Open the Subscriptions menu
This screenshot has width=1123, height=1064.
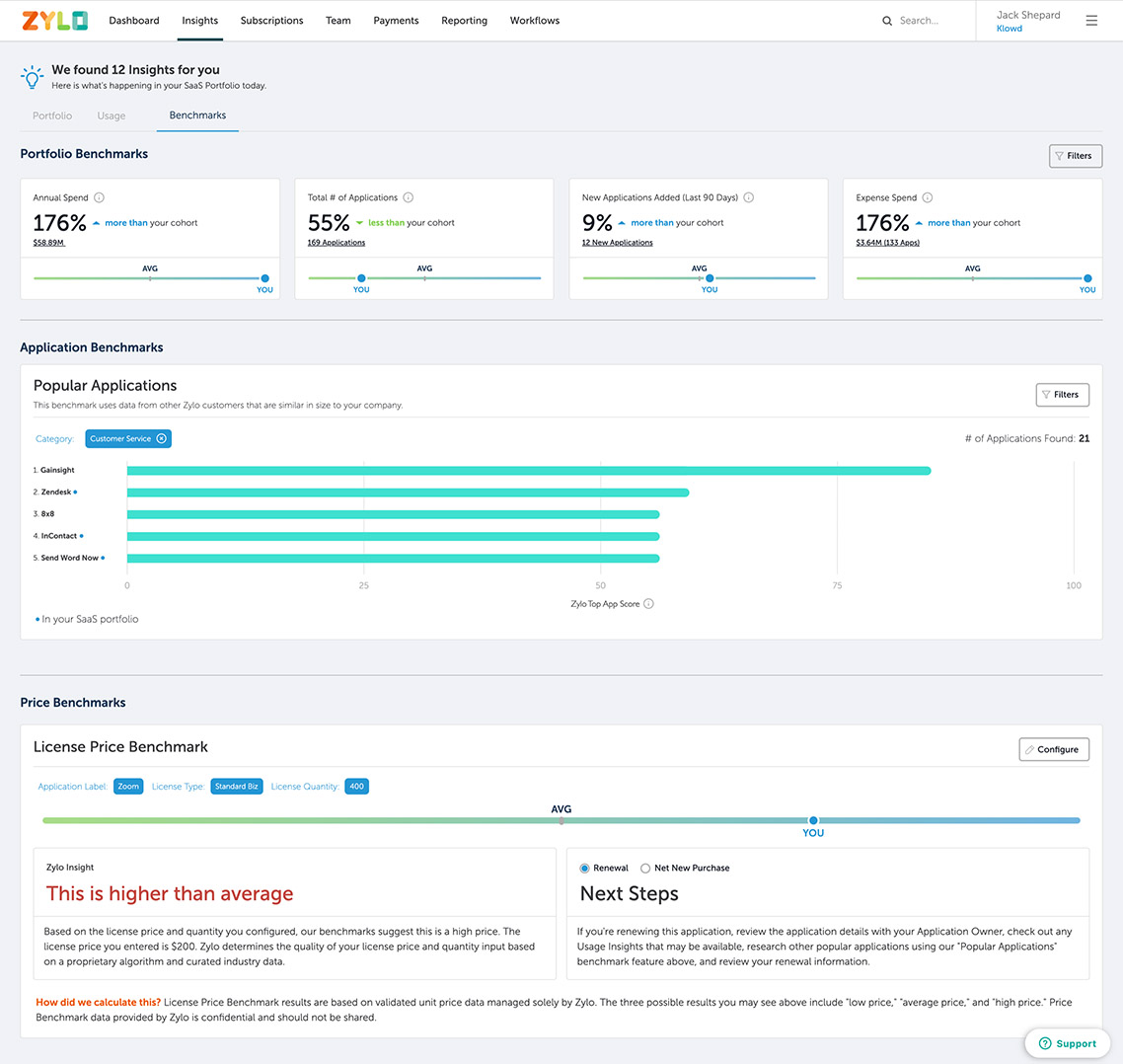272,21
